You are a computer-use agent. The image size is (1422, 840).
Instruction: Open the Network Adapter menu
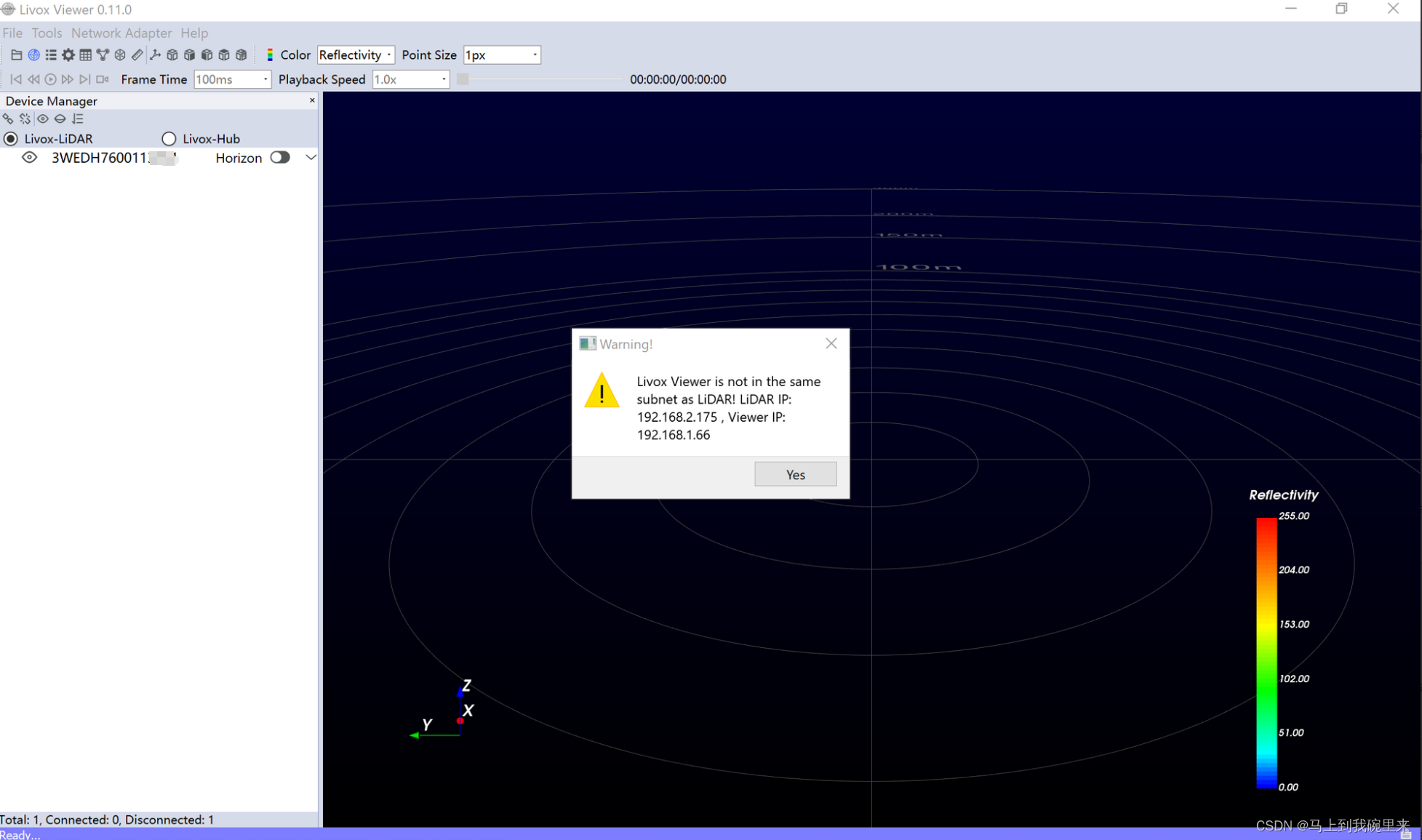(x=121, y=33)
